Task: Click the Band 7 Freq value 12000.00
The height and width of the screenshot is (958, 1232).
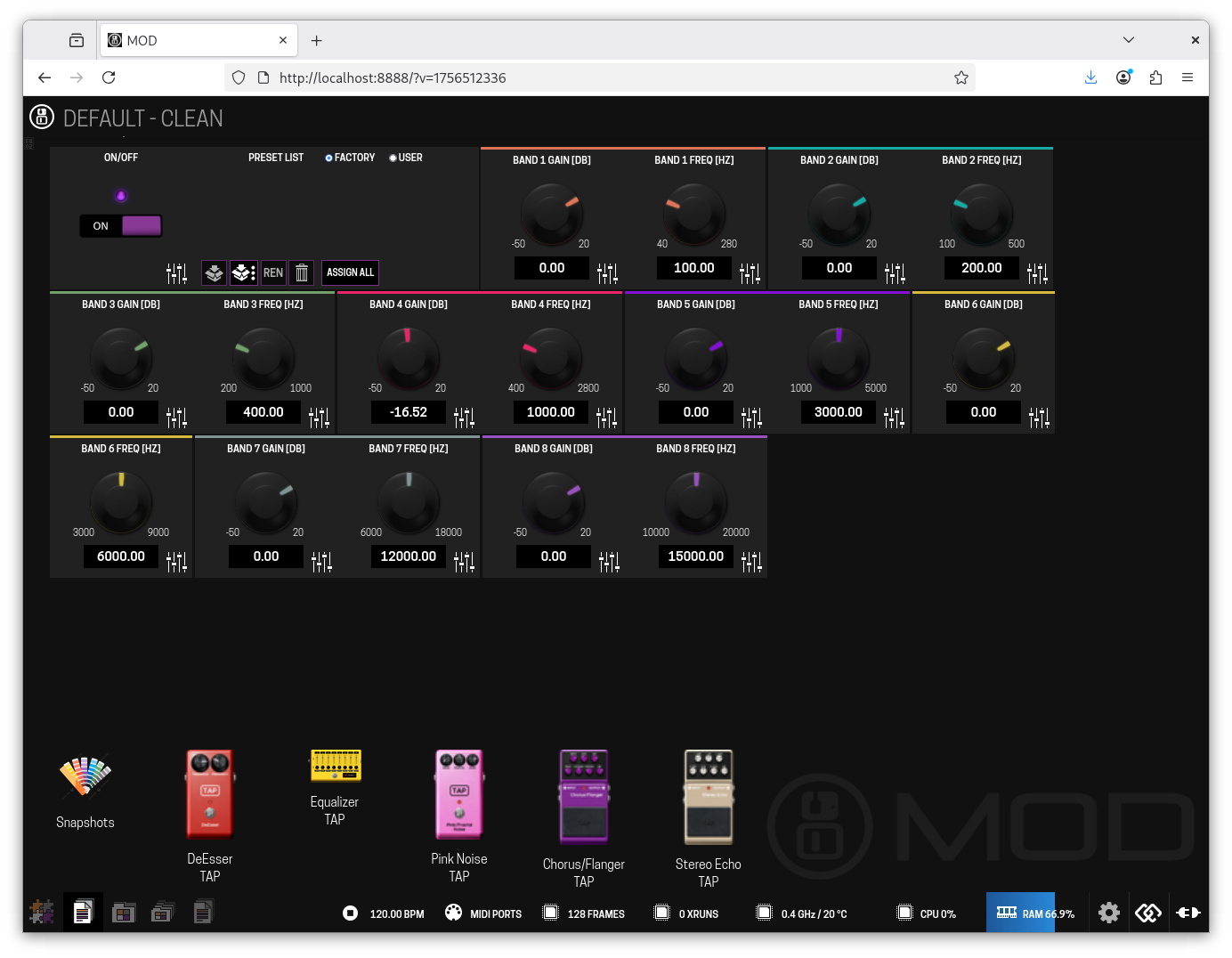Action: click(409, 556)
